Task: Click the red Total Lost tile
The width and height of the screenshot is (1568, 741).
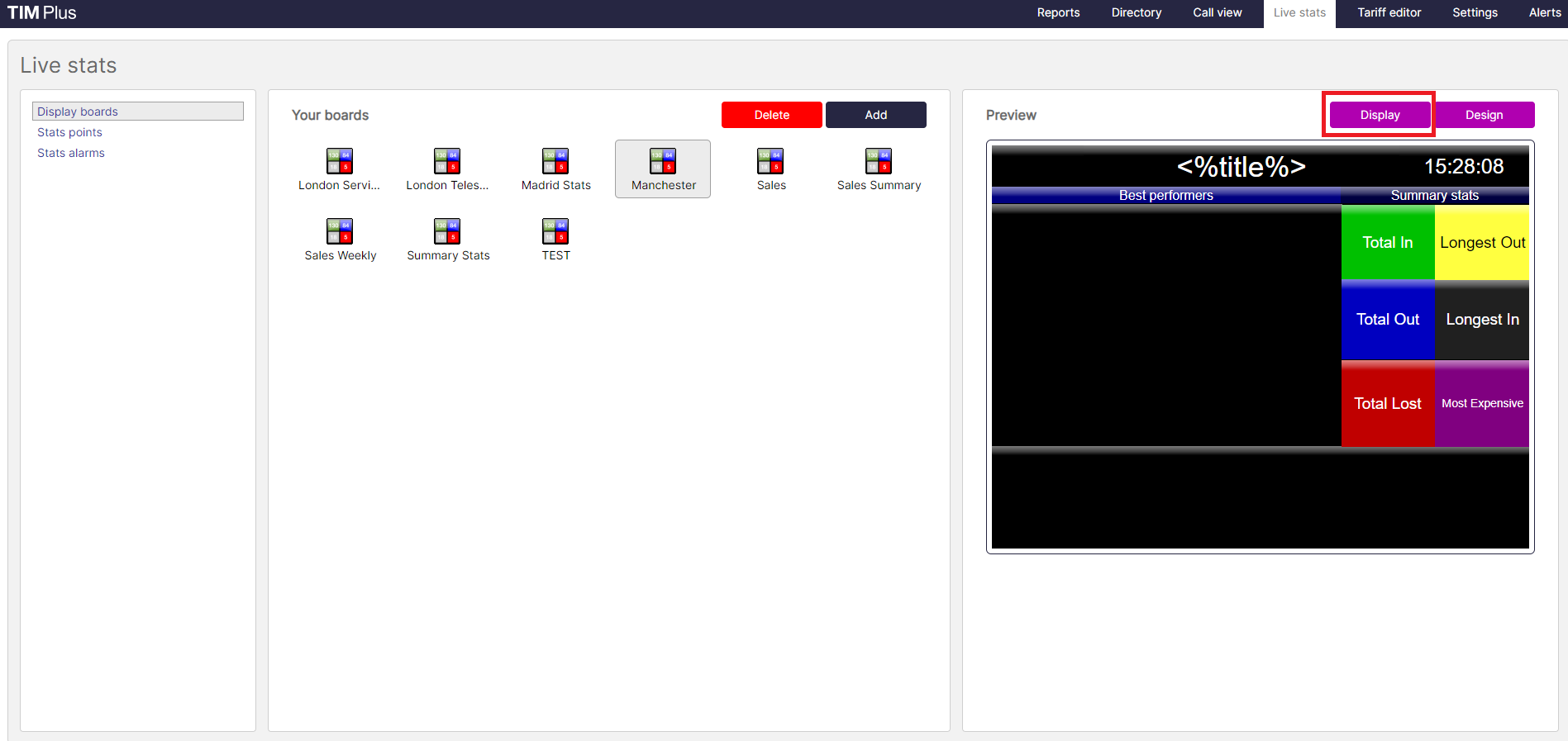Action: pyautogui.click(x=1388, y=404)
